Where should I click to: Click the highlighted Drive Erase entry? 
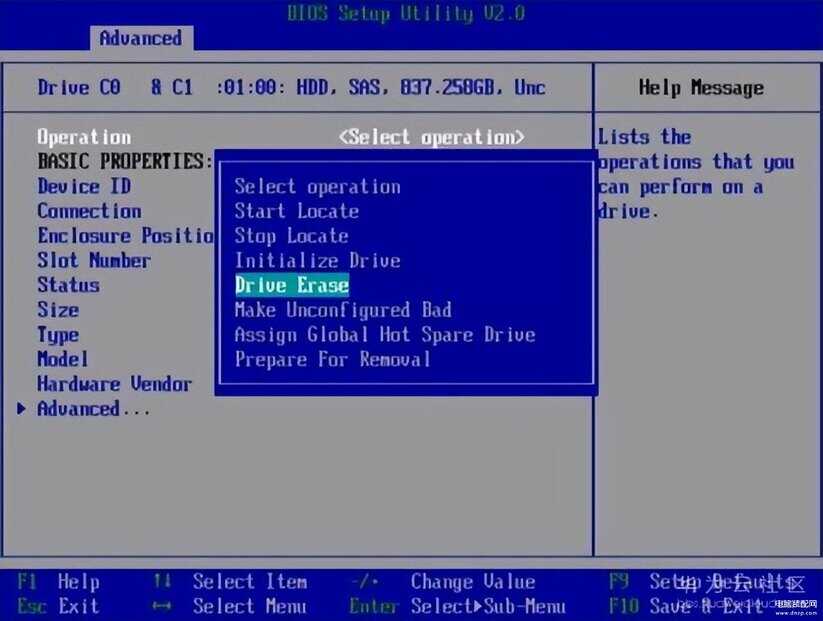click(291, 285)
